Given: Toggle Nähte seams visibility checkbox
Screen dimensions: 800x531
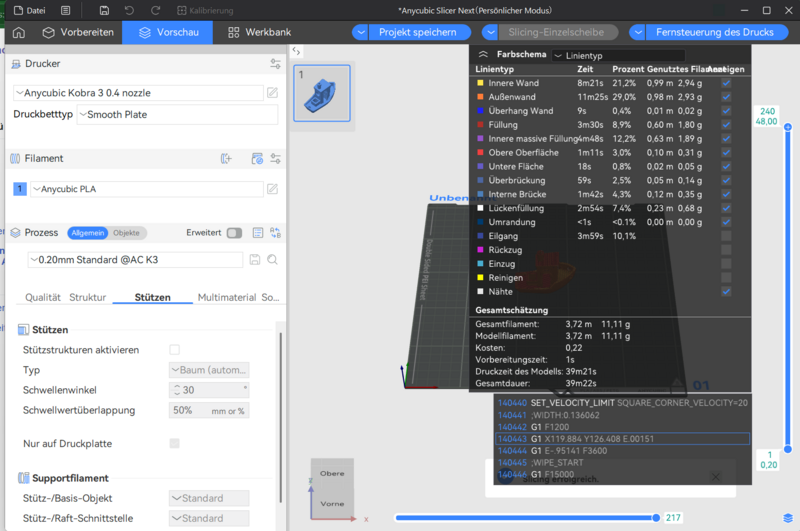Looking at the screenshot, I should pyautogui.click(x=726, y=292).
